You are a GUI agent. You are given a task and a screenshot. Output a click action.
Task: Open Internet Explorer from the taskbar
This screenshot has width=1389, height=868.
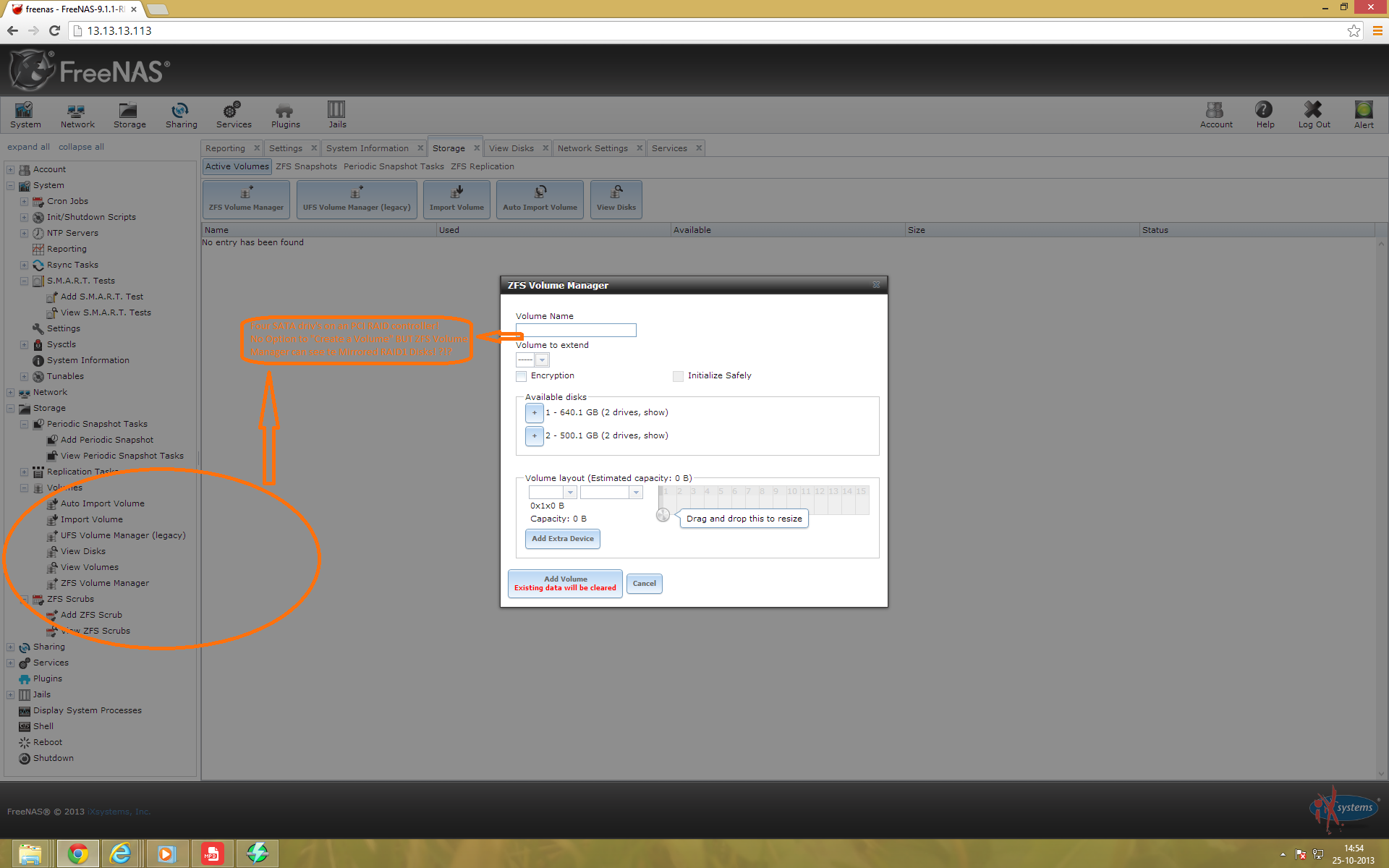click(121, 854)
